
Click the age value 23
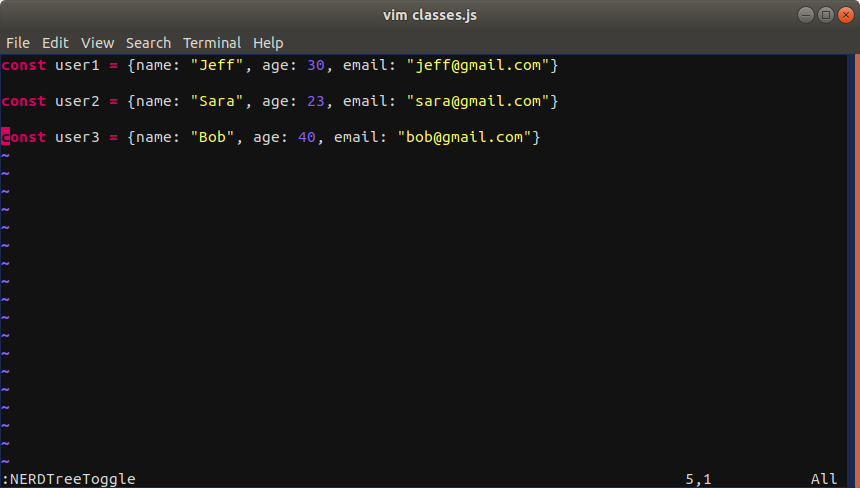click(316, 101)
